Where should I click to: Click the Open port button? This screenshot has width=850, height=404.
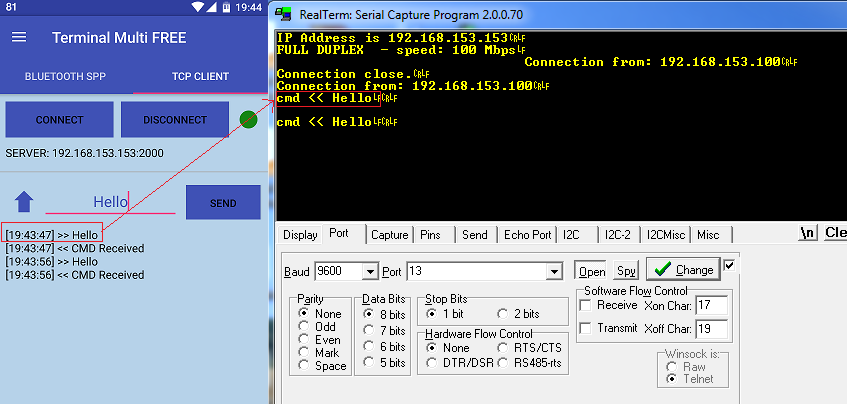[x=591, y=271]
